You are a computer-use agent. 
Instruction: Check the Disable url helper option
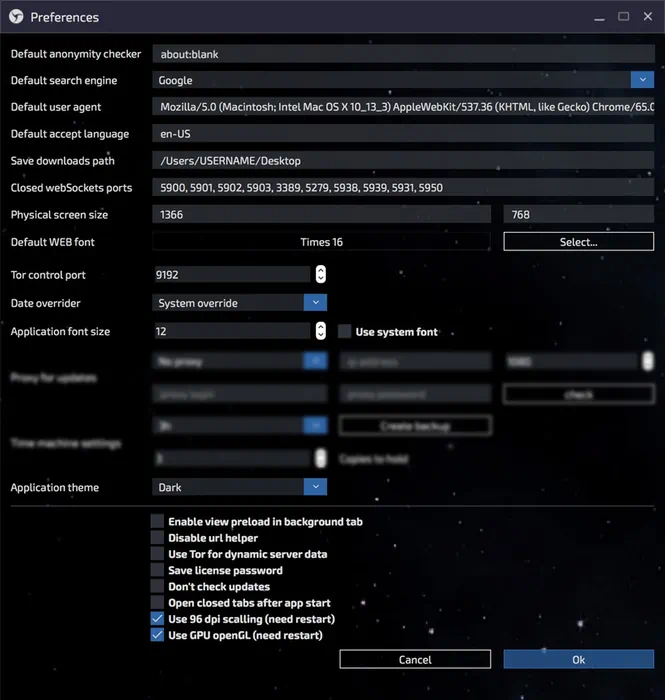coord(157,538)
